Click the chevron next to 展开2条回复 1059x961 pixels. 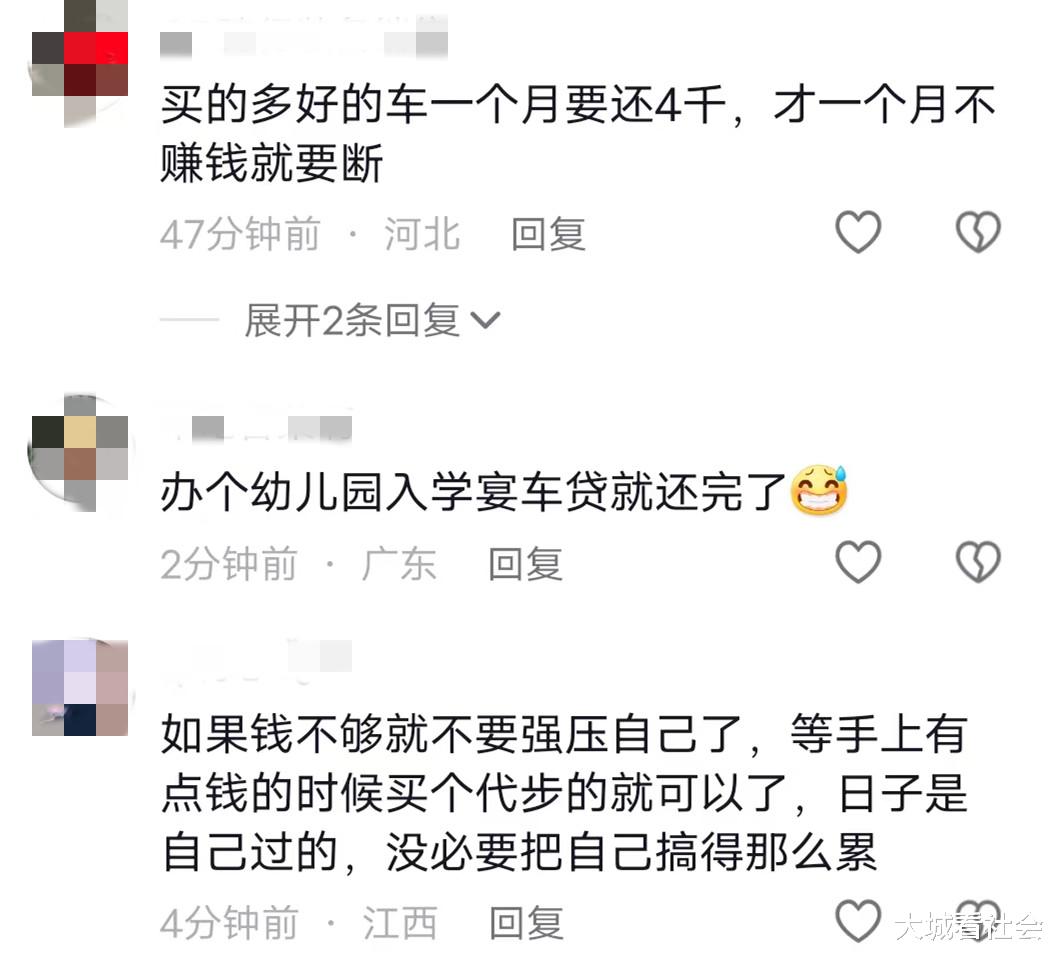pos(486,321)
